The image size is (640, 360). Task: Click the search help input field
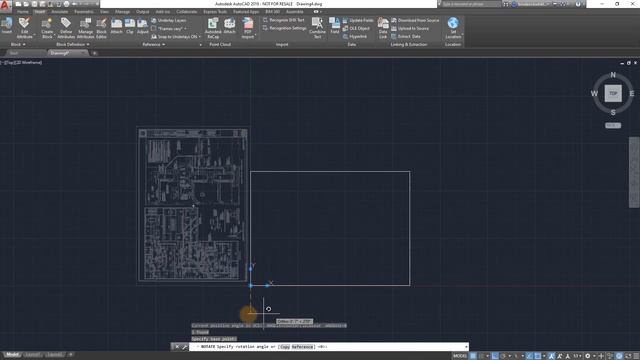point(471,4)
